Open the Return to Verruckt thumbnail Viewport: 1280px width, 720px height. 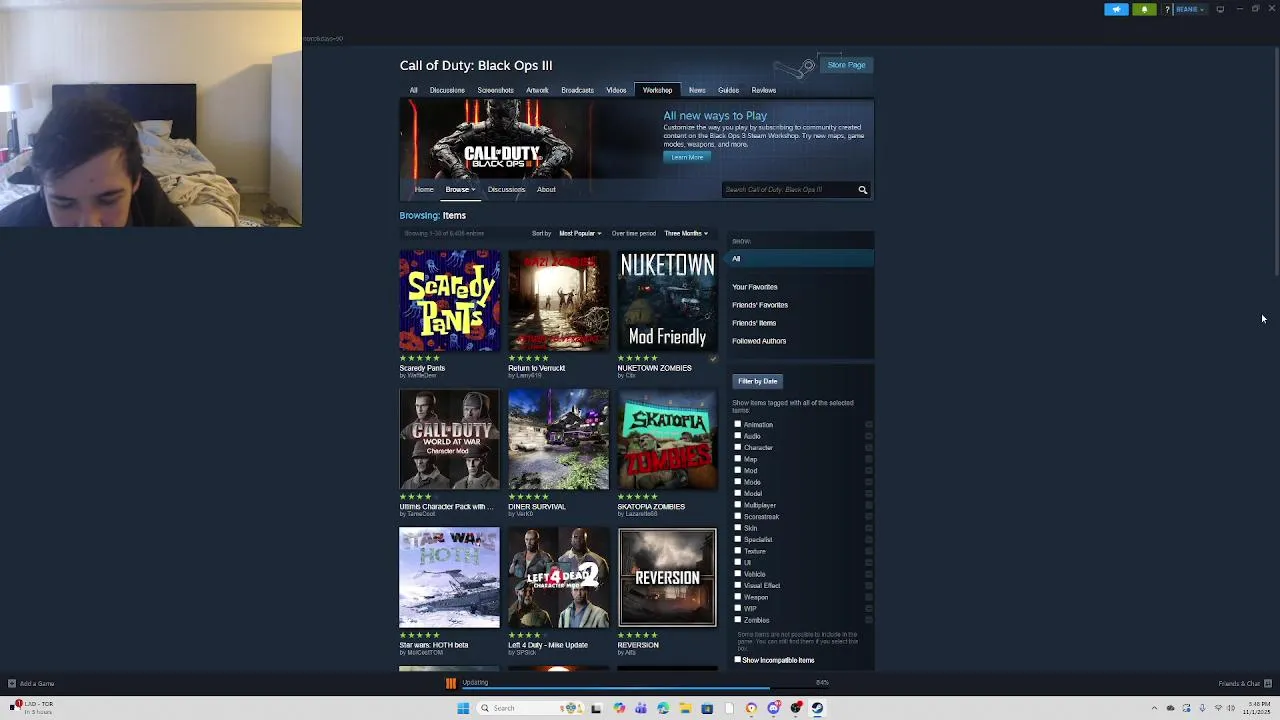[x=558, y=301]
